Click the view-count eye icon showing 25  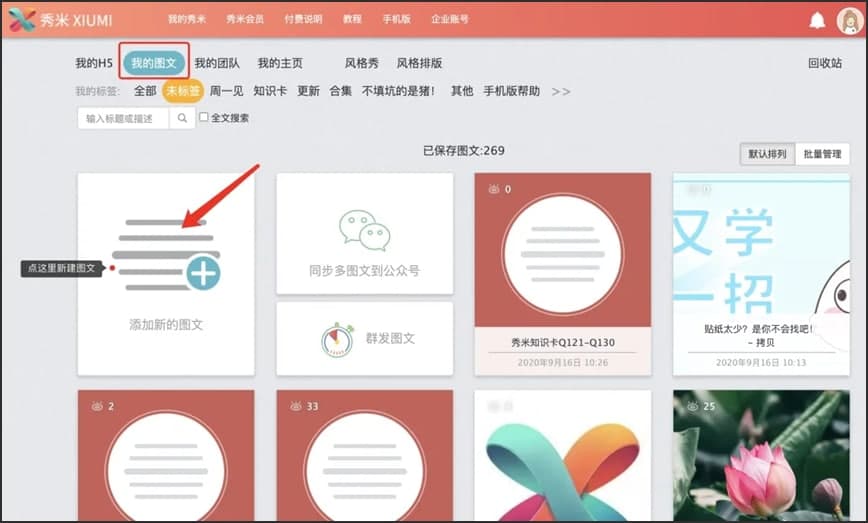[x=693, y=407]
